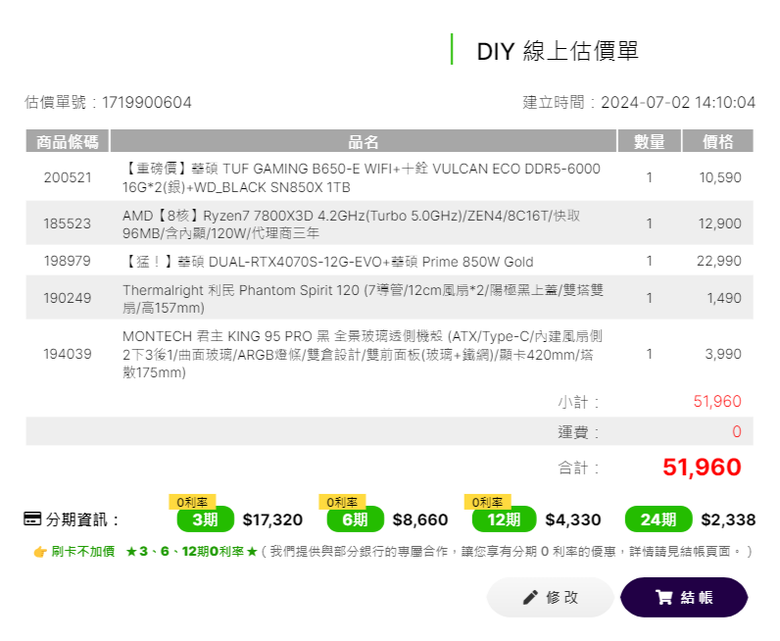
Task: Click product code 200521
Action: pyautogui.click(x=68, y=178)
